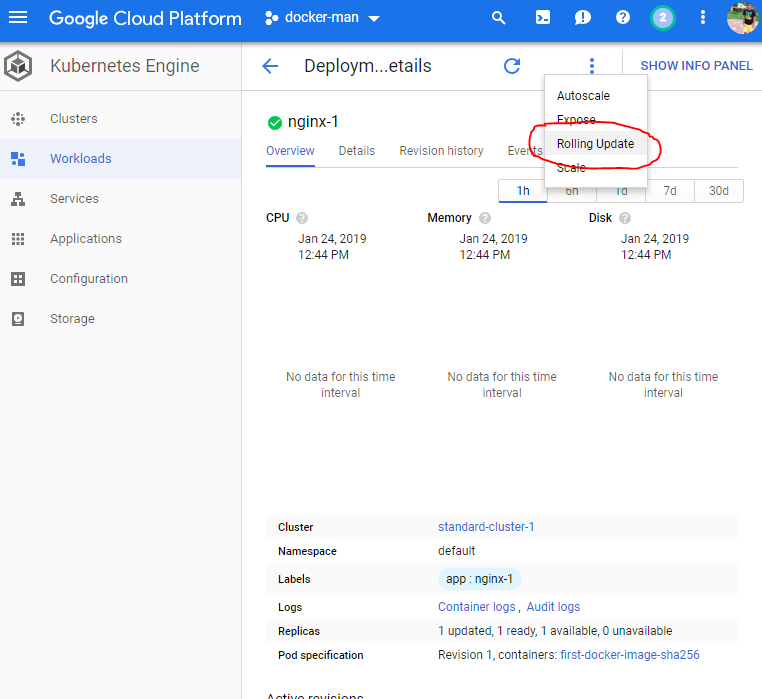The image size is (762, 699).
Task: Select Services in the sidebar
Action: click(74, 199)
